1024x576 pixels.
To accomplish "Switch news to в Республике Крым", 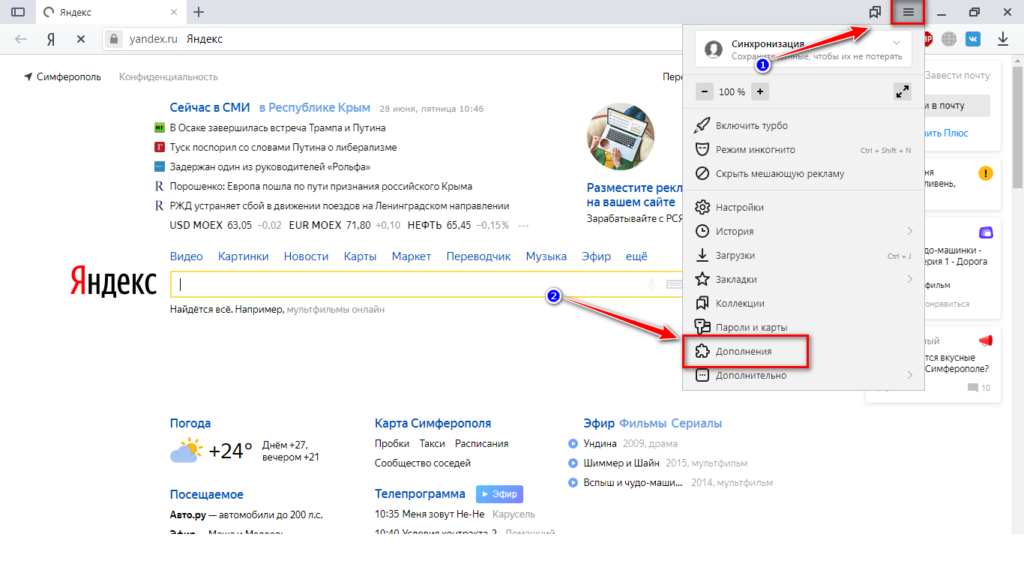I will (315, 108).
